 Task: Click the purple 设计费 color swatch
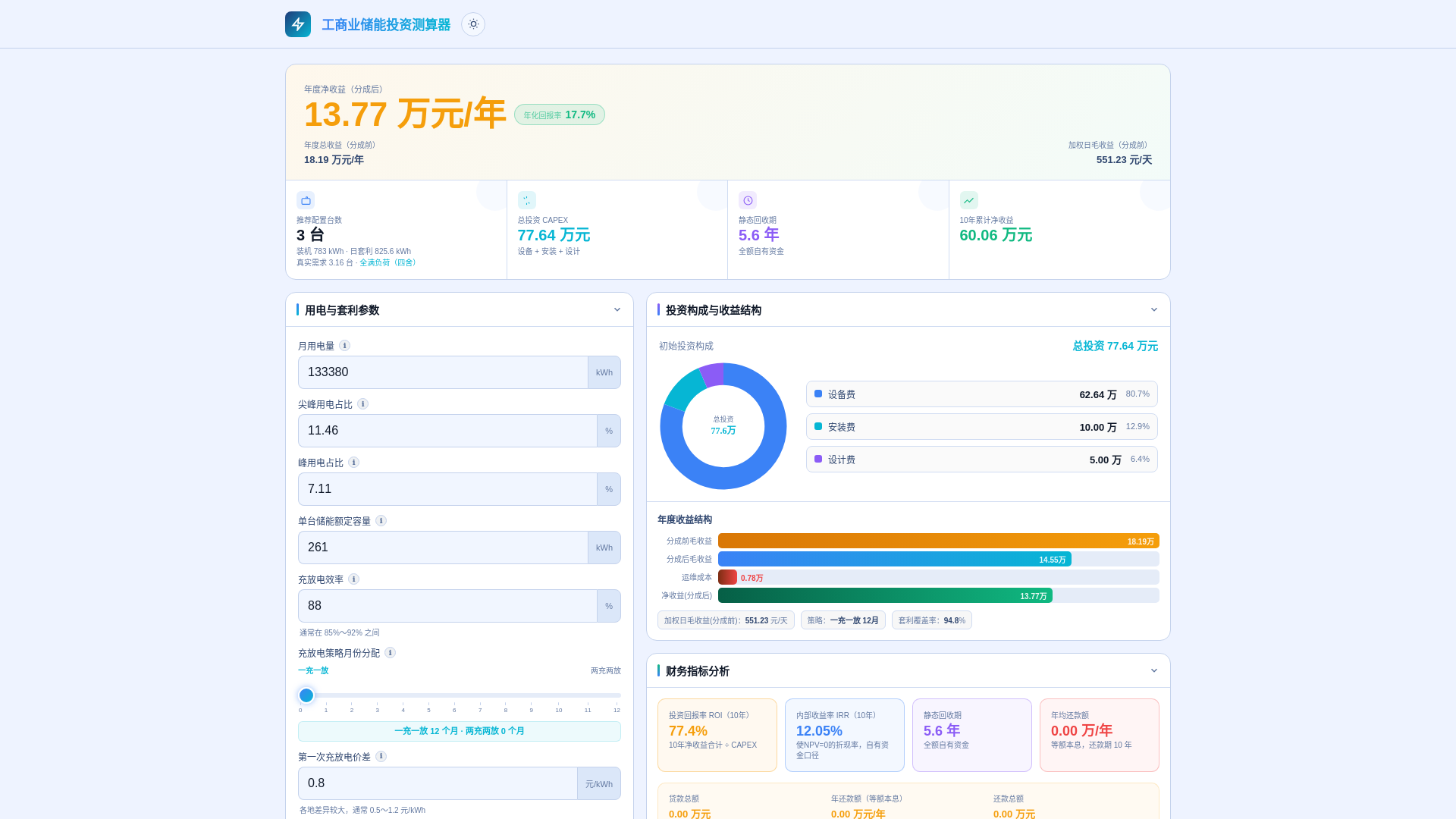pyautogui.click(x=818, y=459)
